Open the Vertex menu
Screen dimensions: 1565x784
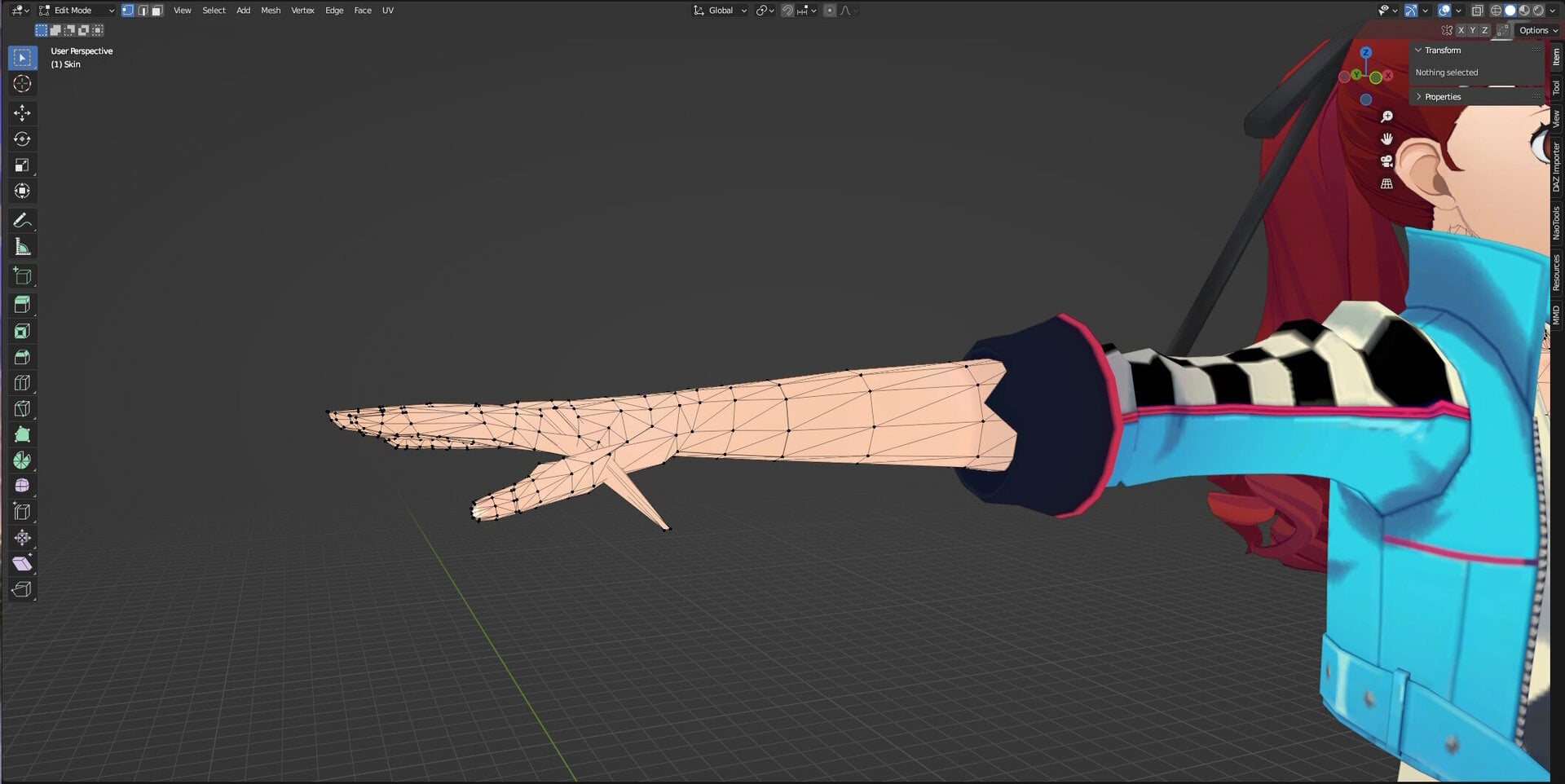pyautogui.click(x=302, y=11)
